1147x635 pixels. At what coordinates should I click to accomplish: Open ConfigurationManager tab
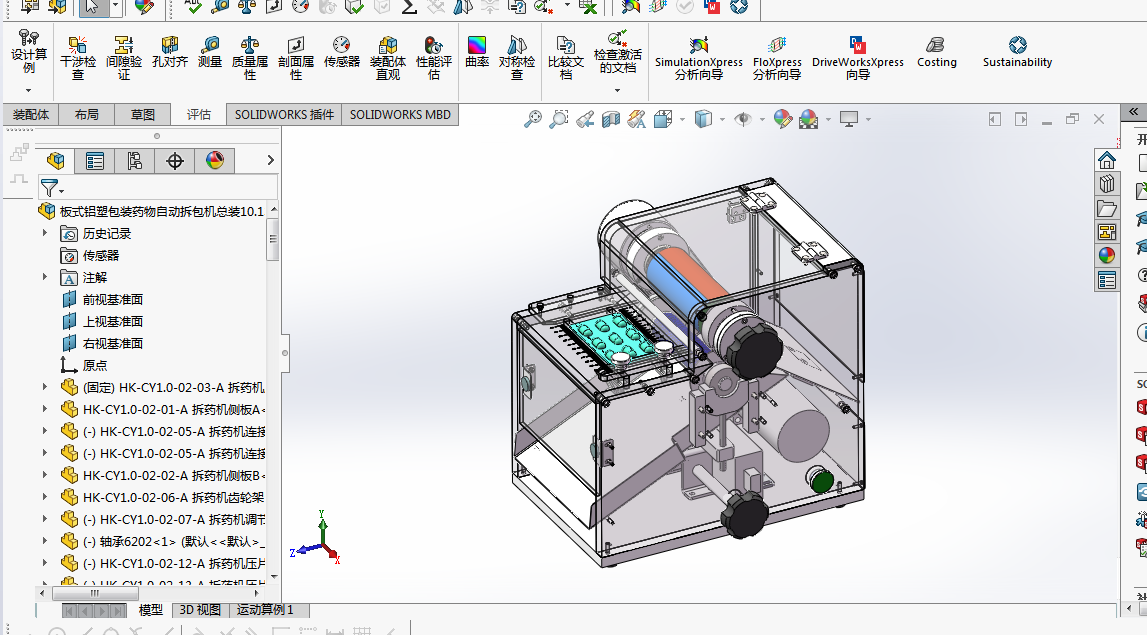[135, 161]
